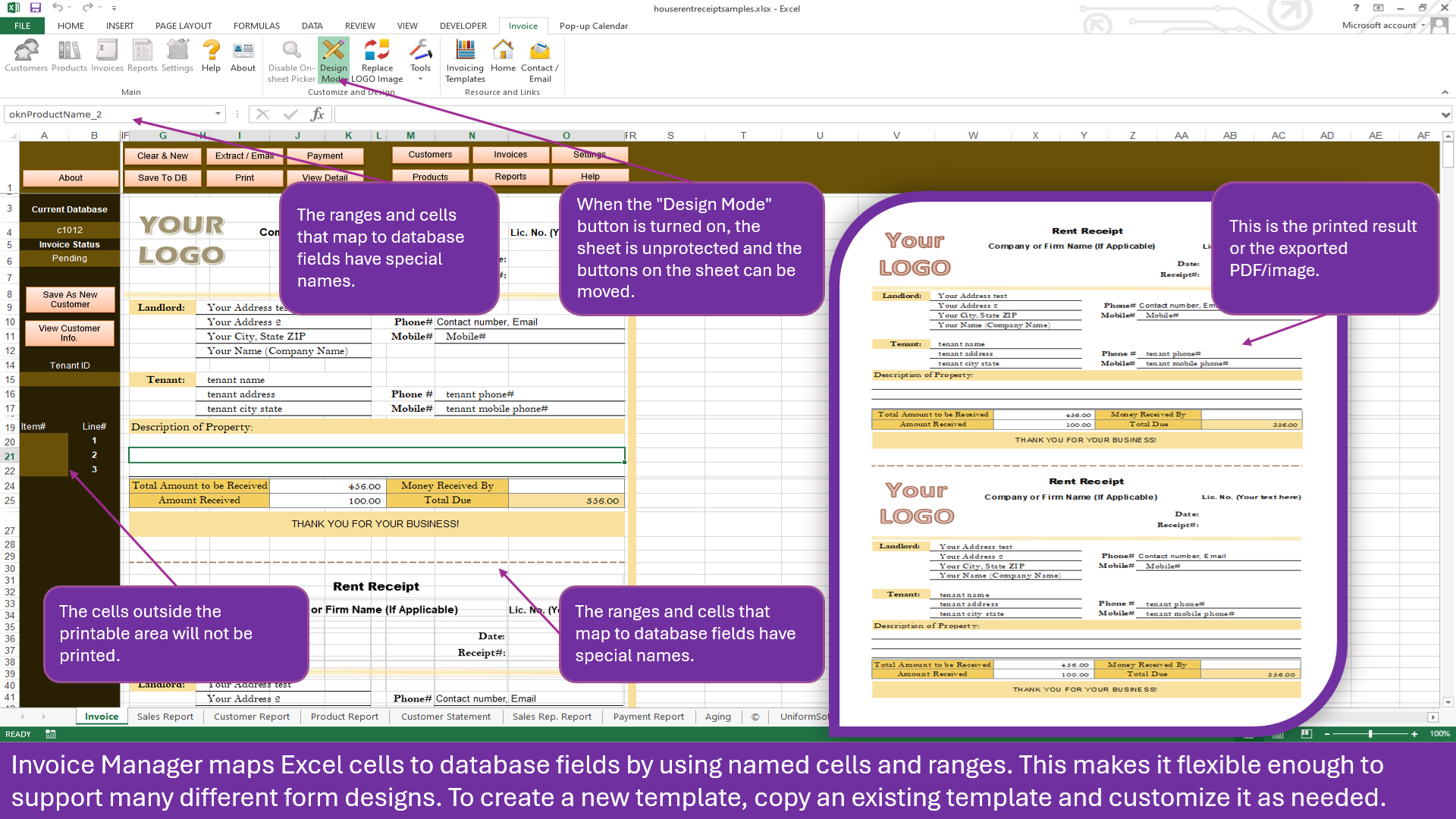
Task: Open Excel Help in title bar
Action: click(1357, 8)
